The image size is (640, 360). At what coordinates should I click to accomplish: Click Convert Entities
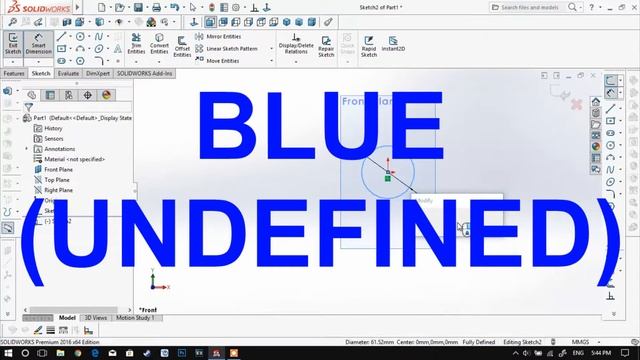point(159,44)
